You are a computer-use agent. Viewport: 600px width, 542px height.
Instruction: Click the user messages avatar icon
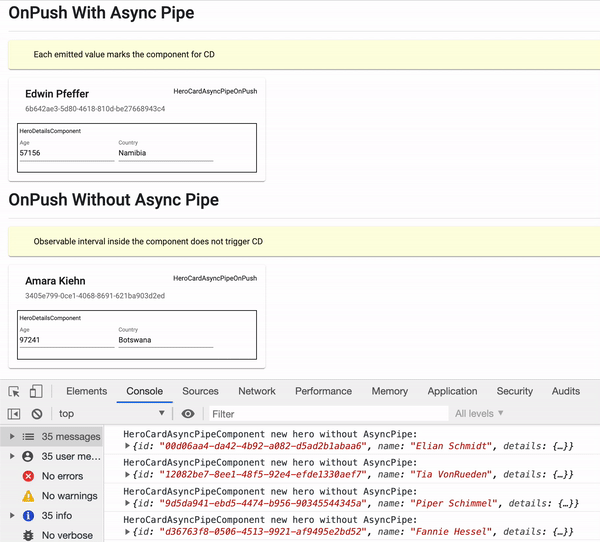click(x=28, y=456)
